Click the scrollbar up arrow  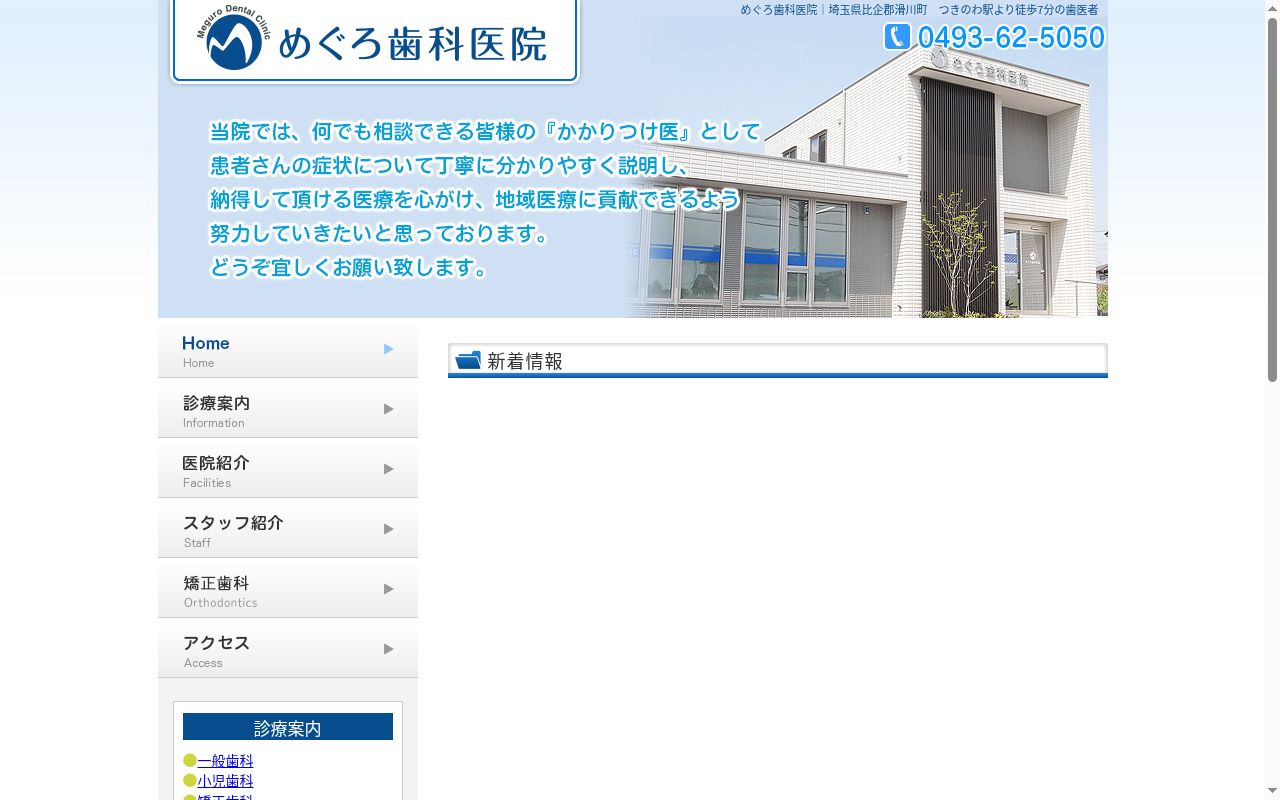point(1272,8)
